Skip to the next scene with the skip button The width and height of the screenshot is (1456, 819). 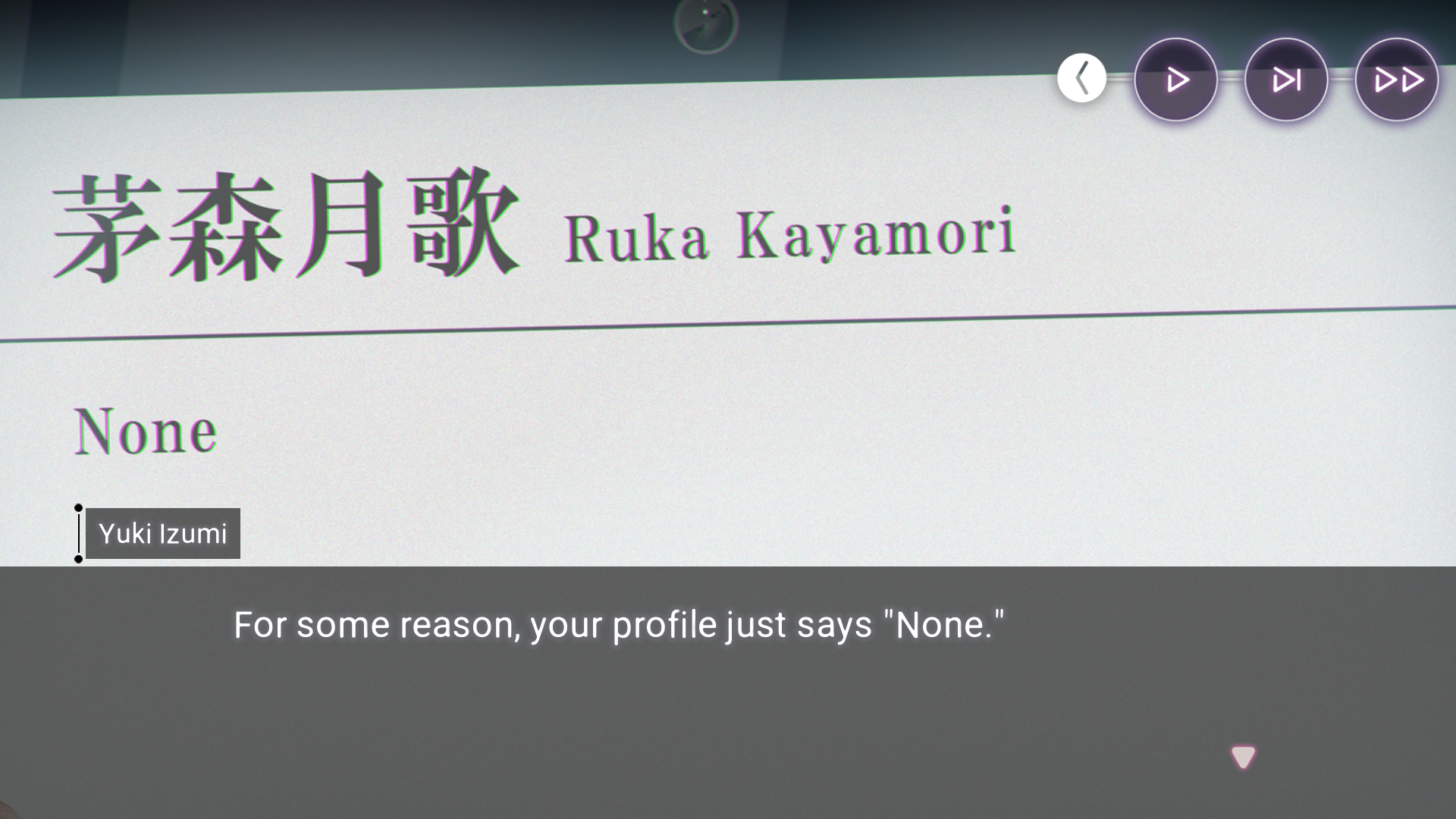(x=1286, y=80)
